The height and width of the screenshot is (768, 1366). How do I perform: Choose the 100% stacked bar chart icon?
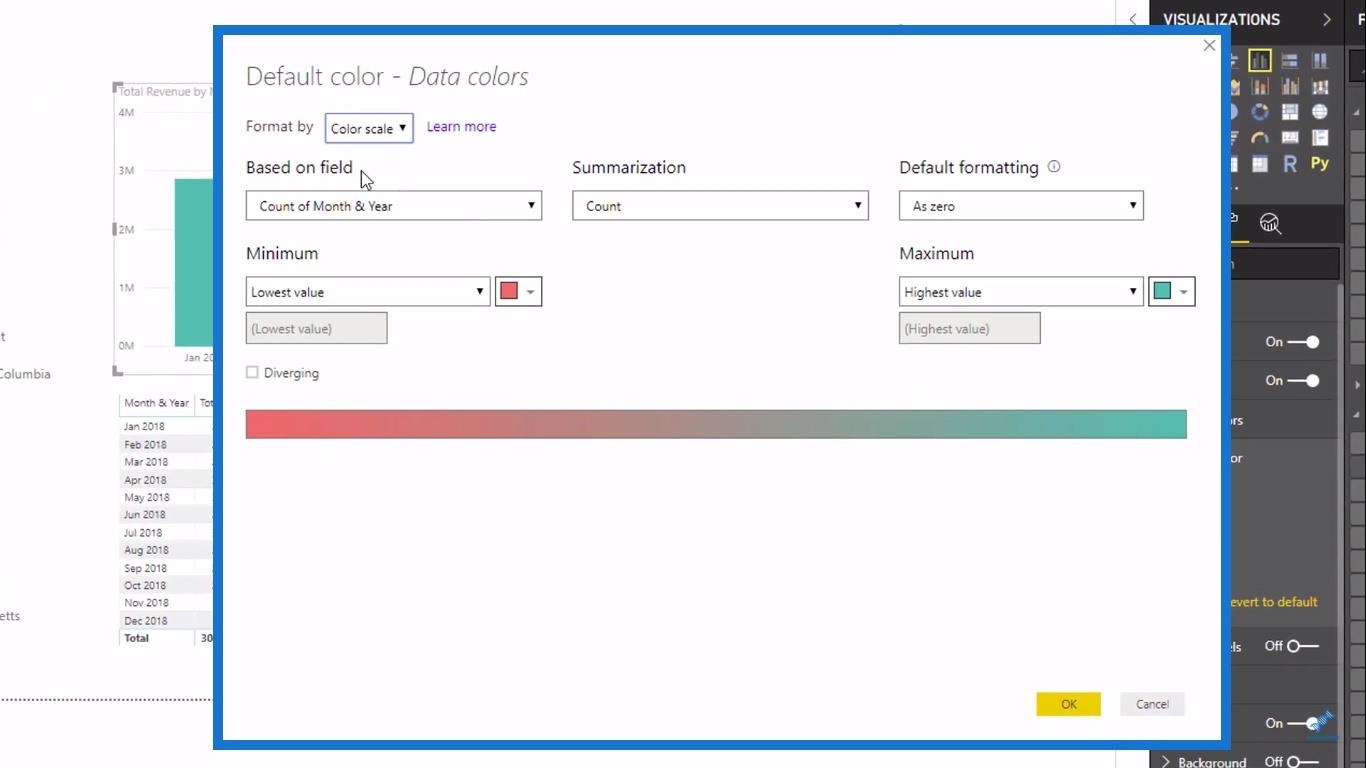(1290, 61)
